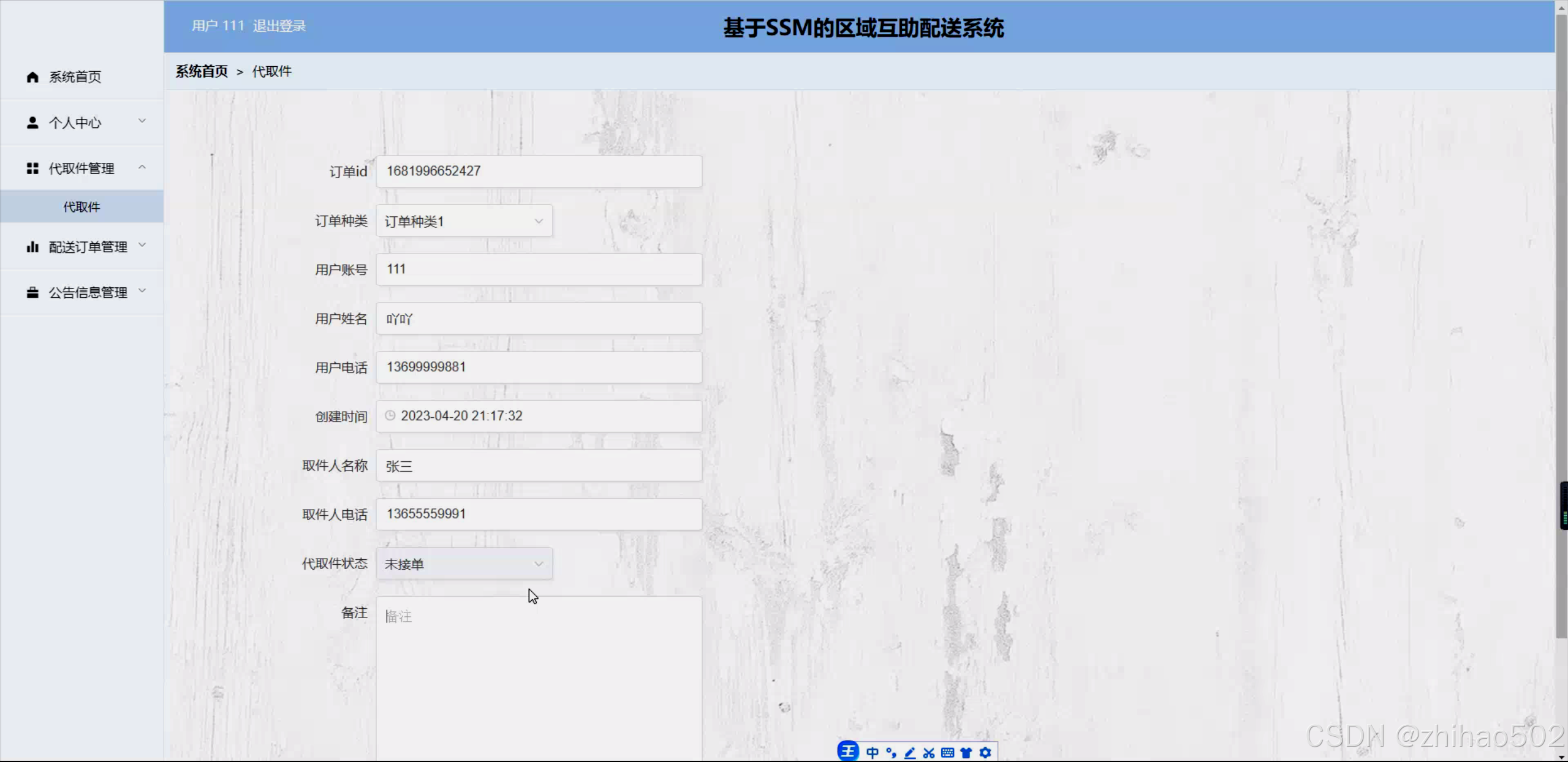Open the 代取件状态 dropdown showing 未接单

click(464, 564)
